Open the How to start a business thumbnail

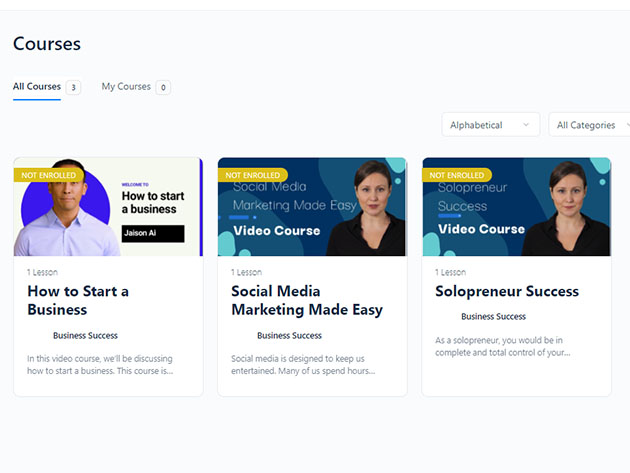108,207
